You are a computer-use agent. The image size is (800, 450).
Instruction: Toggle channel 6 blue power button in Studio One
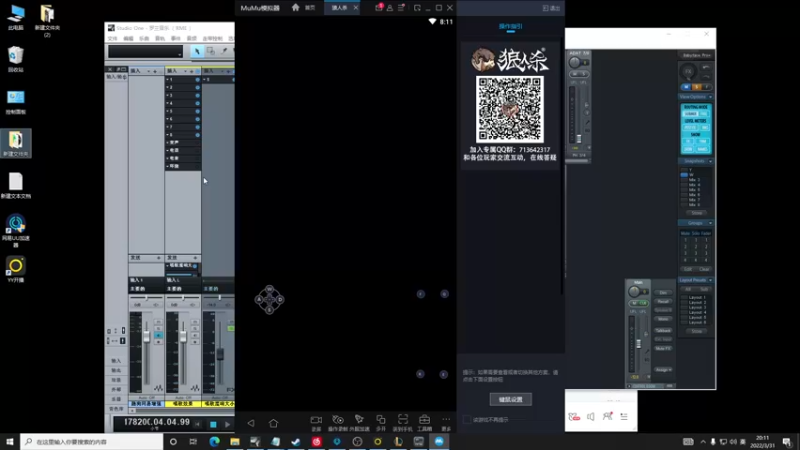click(x=197, y=119)
